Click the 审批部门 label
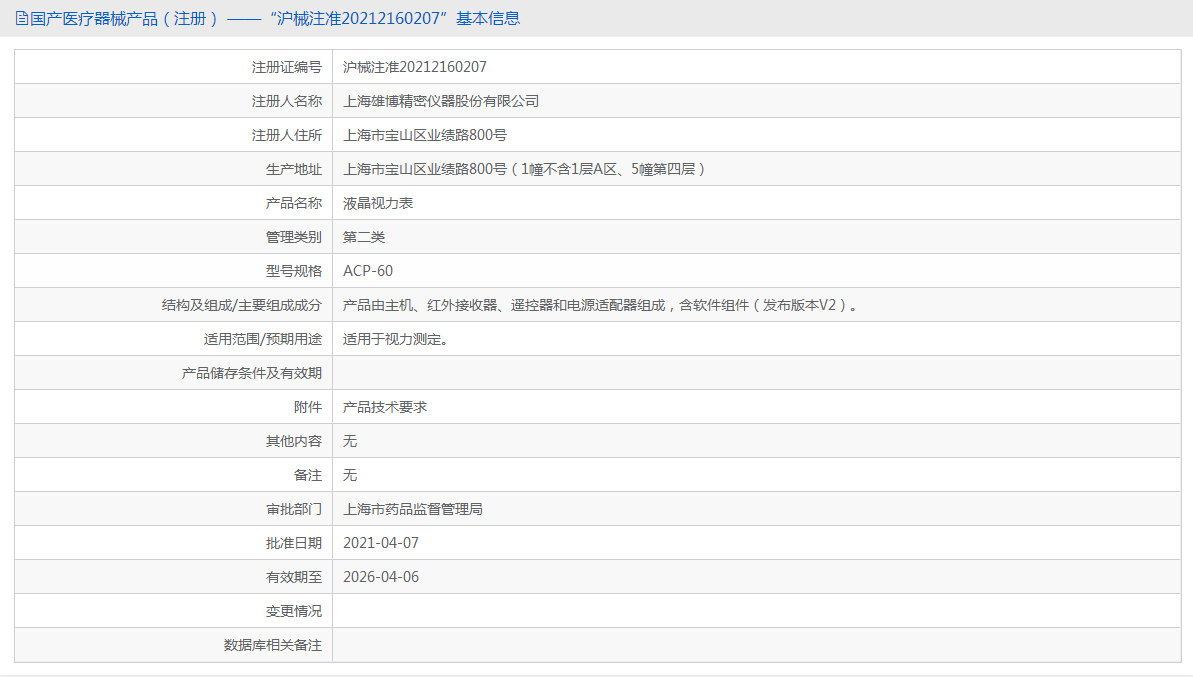This screenshot has height=677, width=1193. tap(294, 509)
